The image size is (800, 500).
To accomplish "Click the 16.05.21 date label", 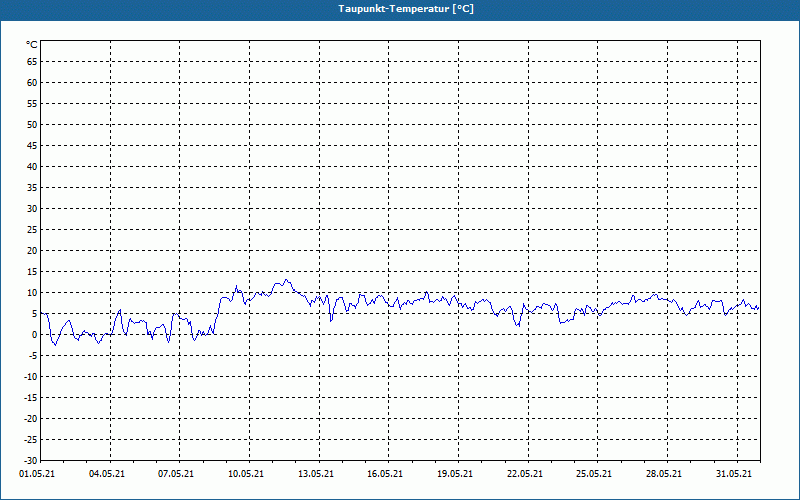I will (x=385, y=474).
